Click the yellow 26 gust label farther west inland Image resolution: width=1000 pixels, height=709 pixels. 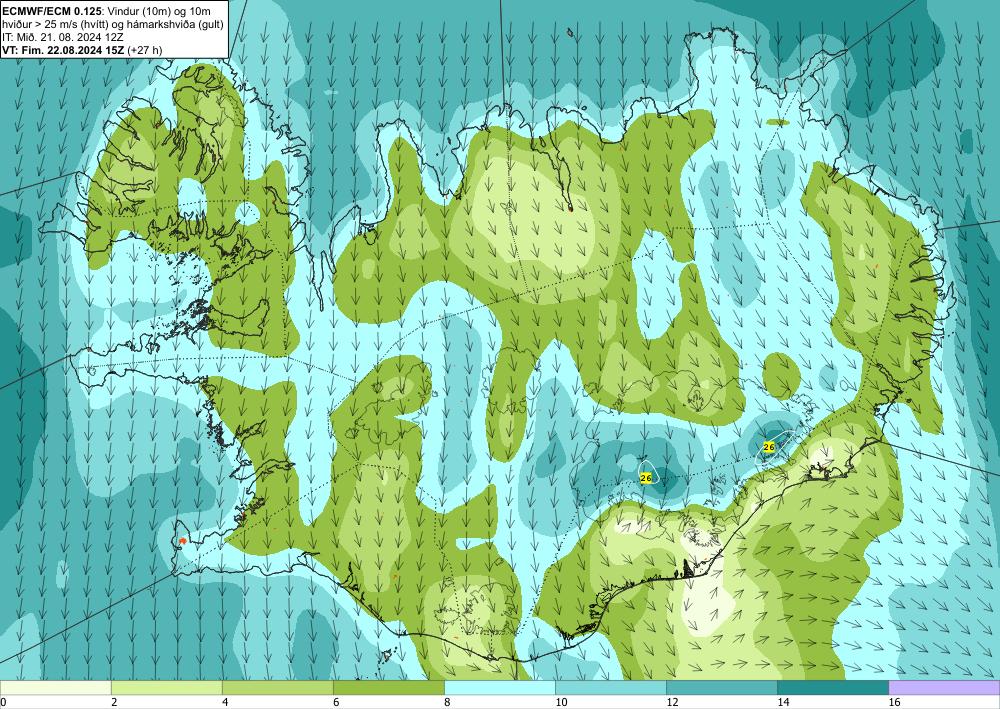645,478
